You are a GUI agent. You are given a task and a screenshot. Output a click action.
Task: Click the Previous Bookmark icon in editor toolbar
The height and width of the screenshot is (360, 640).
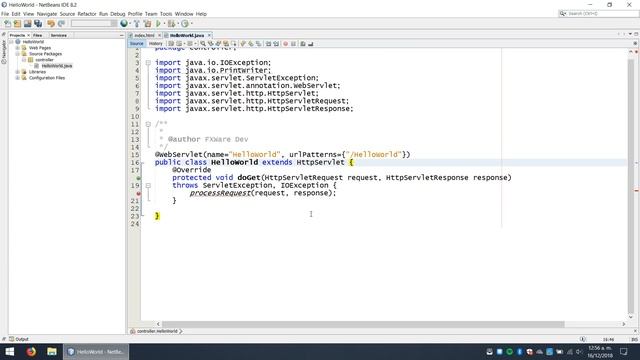[243, 44]
